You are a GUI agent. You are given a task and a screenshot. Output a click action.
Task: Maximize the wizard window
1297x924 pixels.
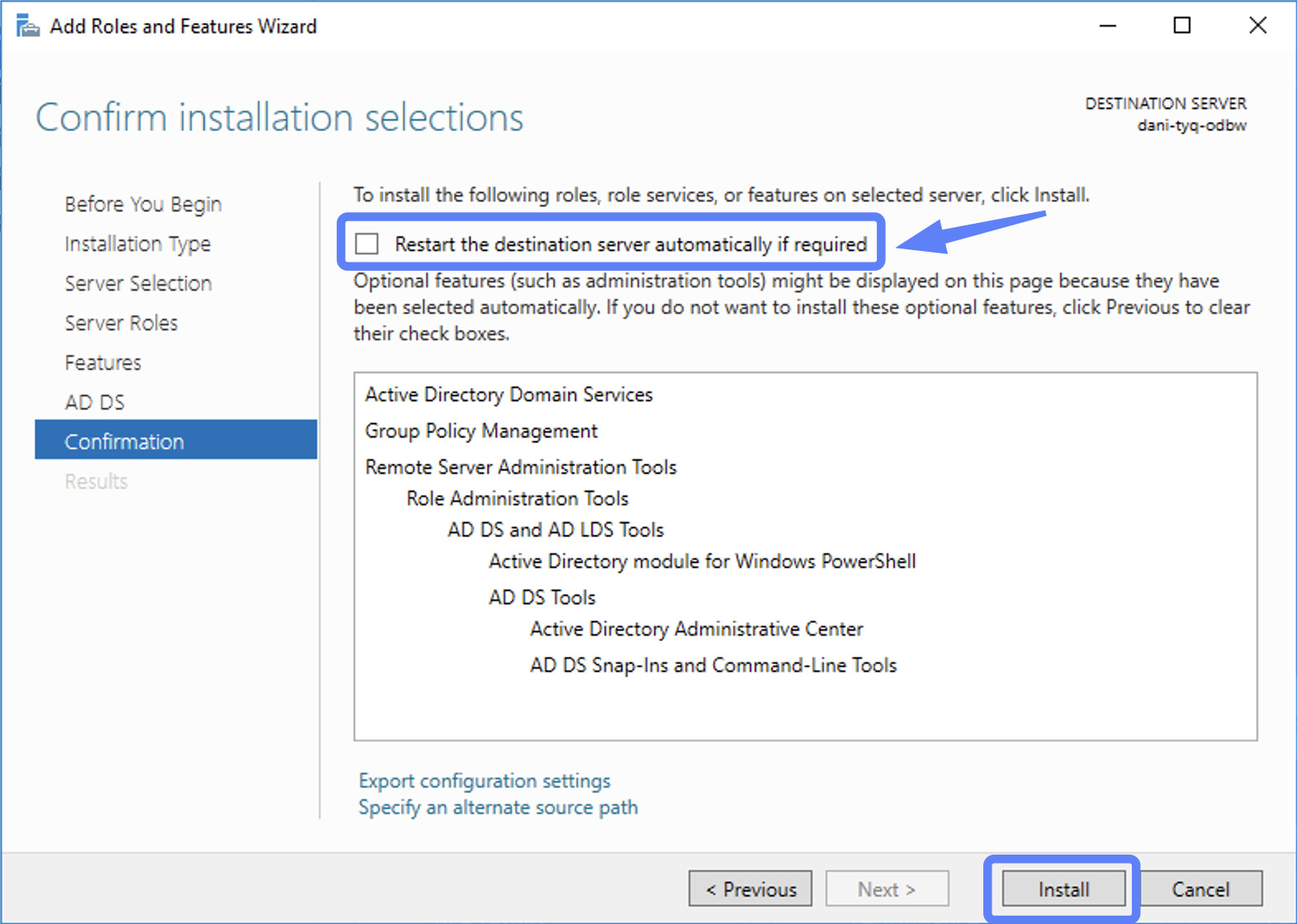1182,26
